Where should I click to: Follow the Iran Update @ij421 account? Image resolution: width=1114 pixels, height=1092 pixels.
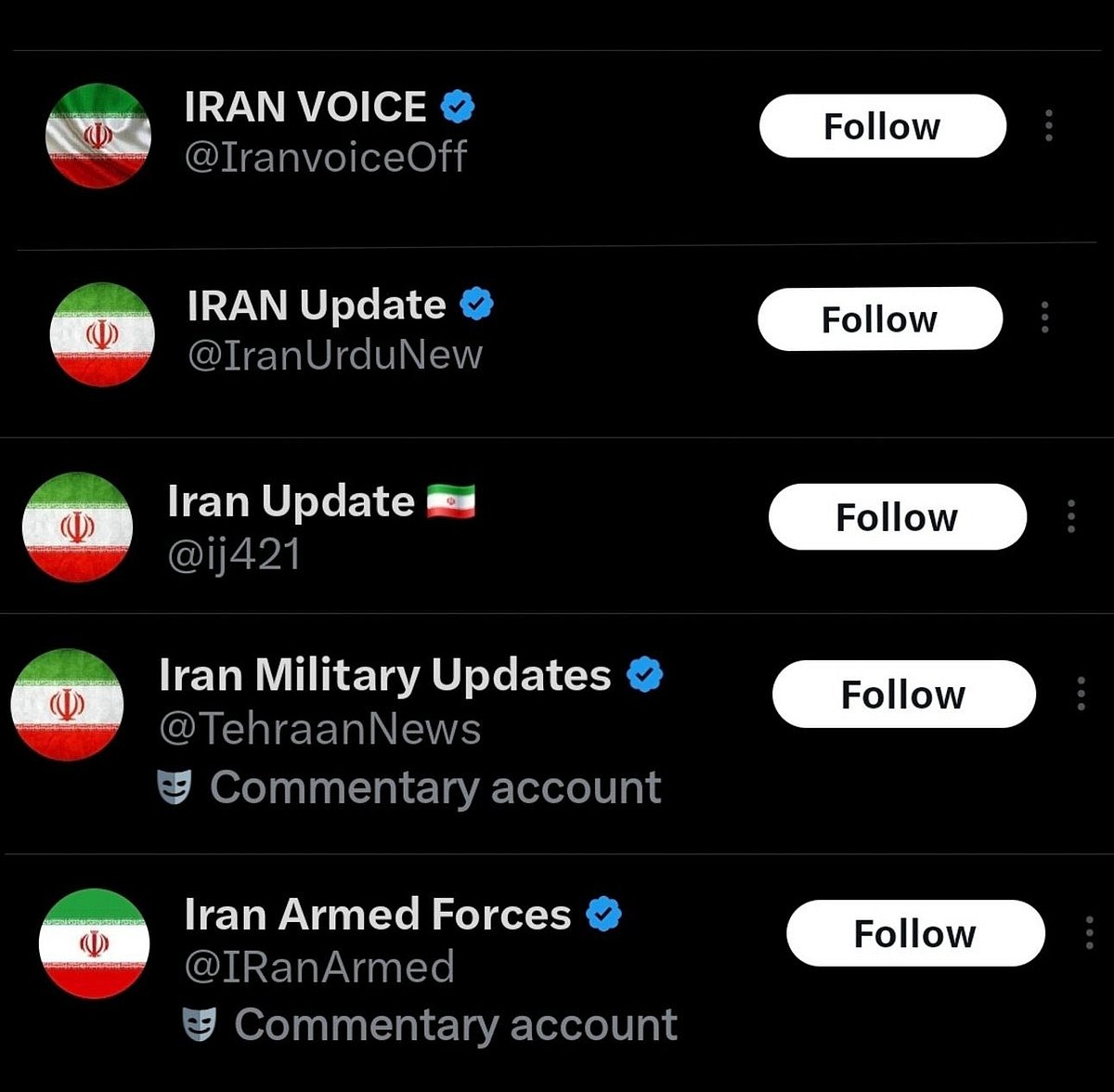click(897, 516)
